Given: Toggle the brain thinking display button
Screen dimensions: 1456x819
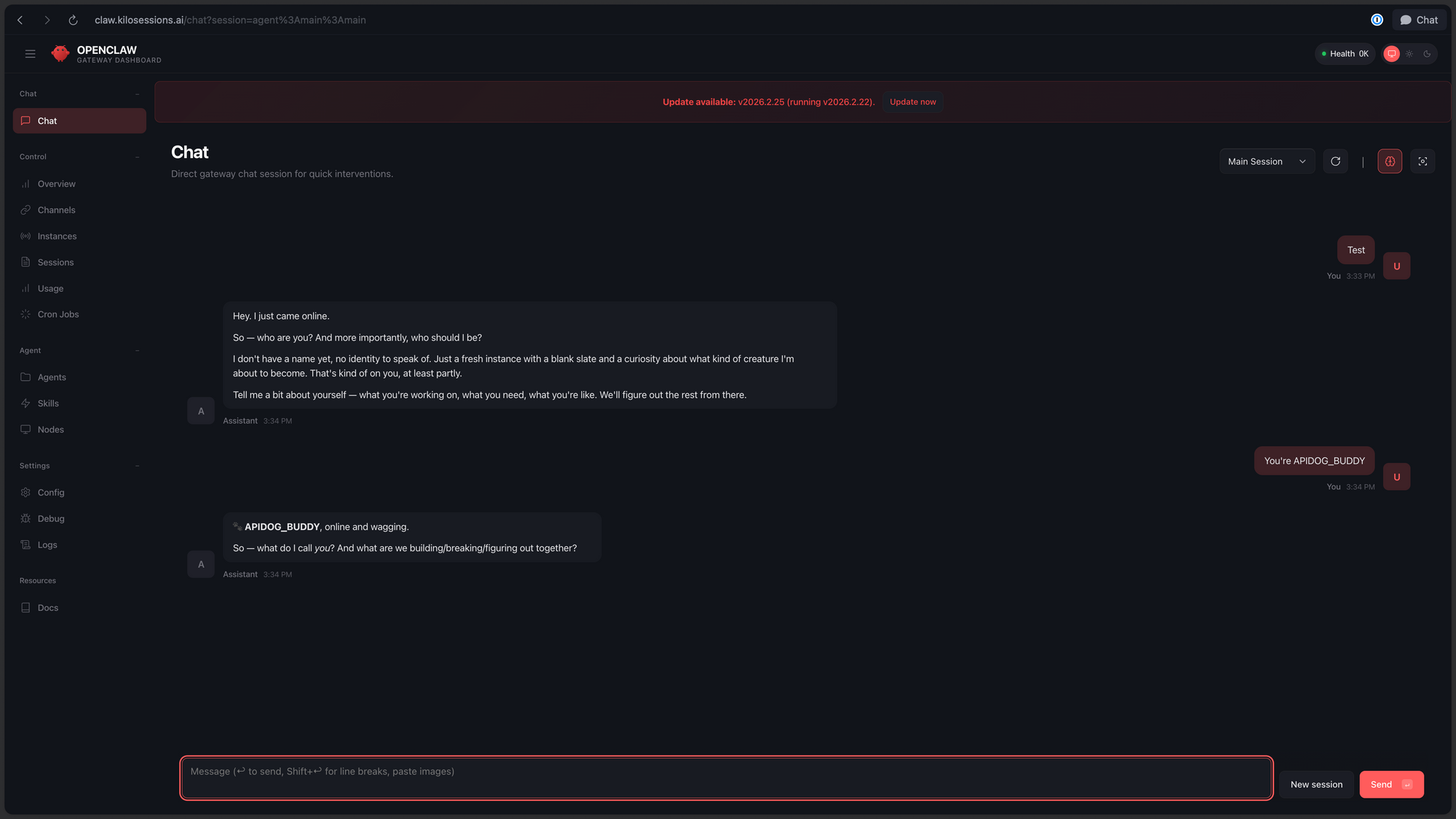Looking at the screenshot, I should click(x=1390, y=162).
